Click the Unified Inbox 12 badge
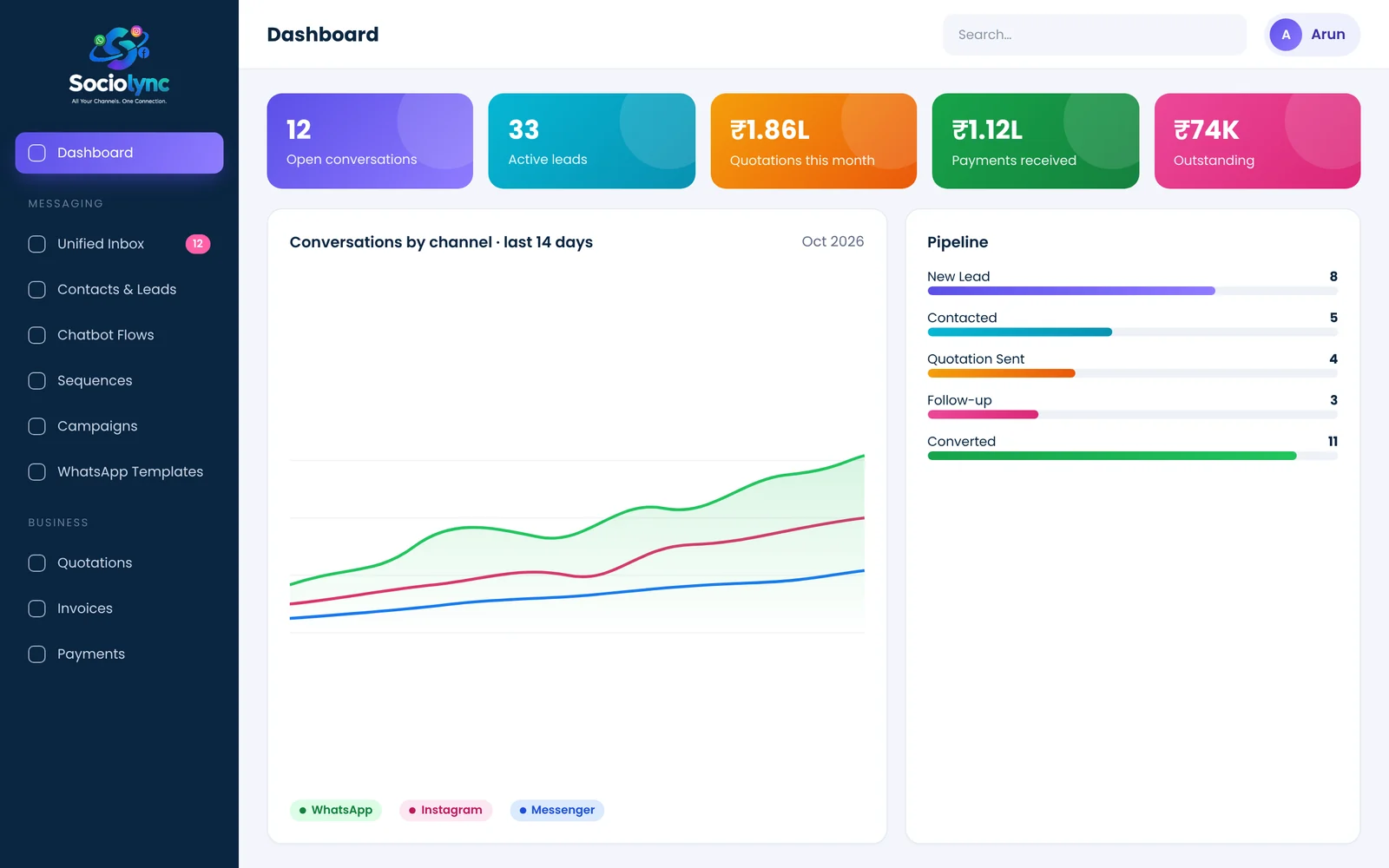Image resolution: width=1389 pixels, height=868 pixels. click(x=198, y=244)
